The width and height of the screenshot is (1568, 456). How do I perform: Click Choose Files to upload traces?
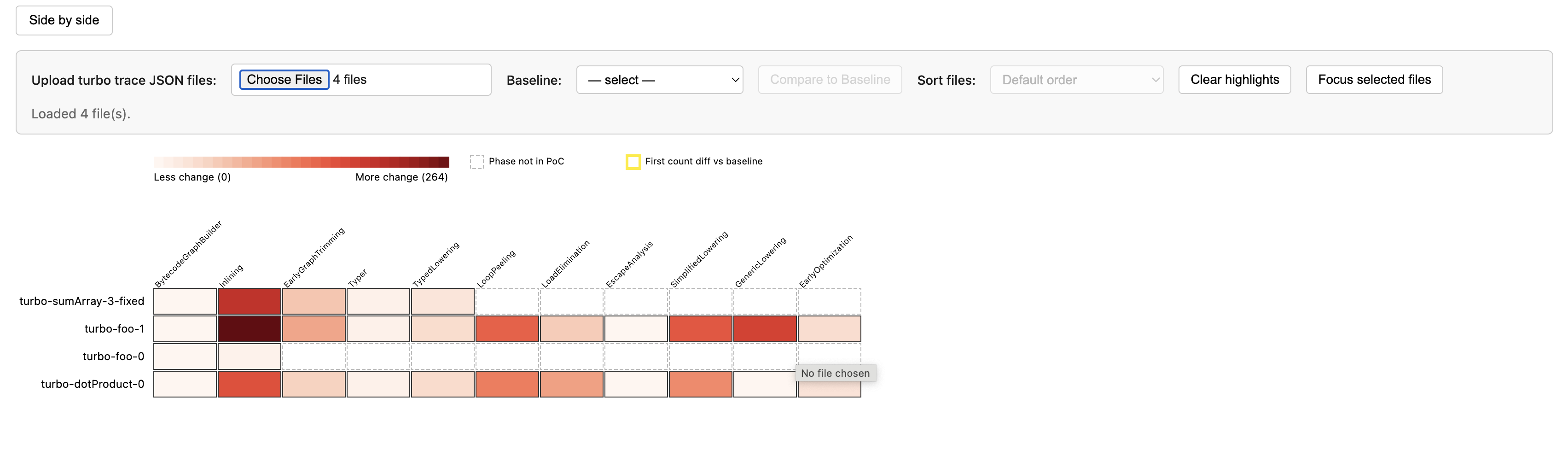coord(284,80)
